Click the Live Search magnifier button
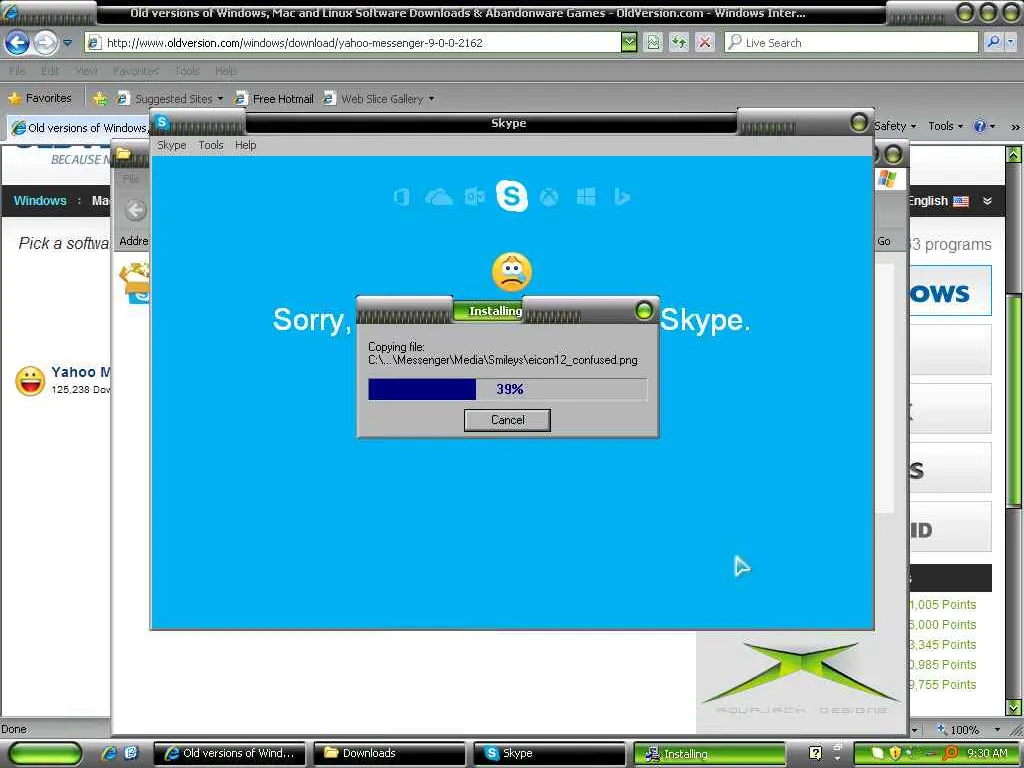 tap(993, 42)
